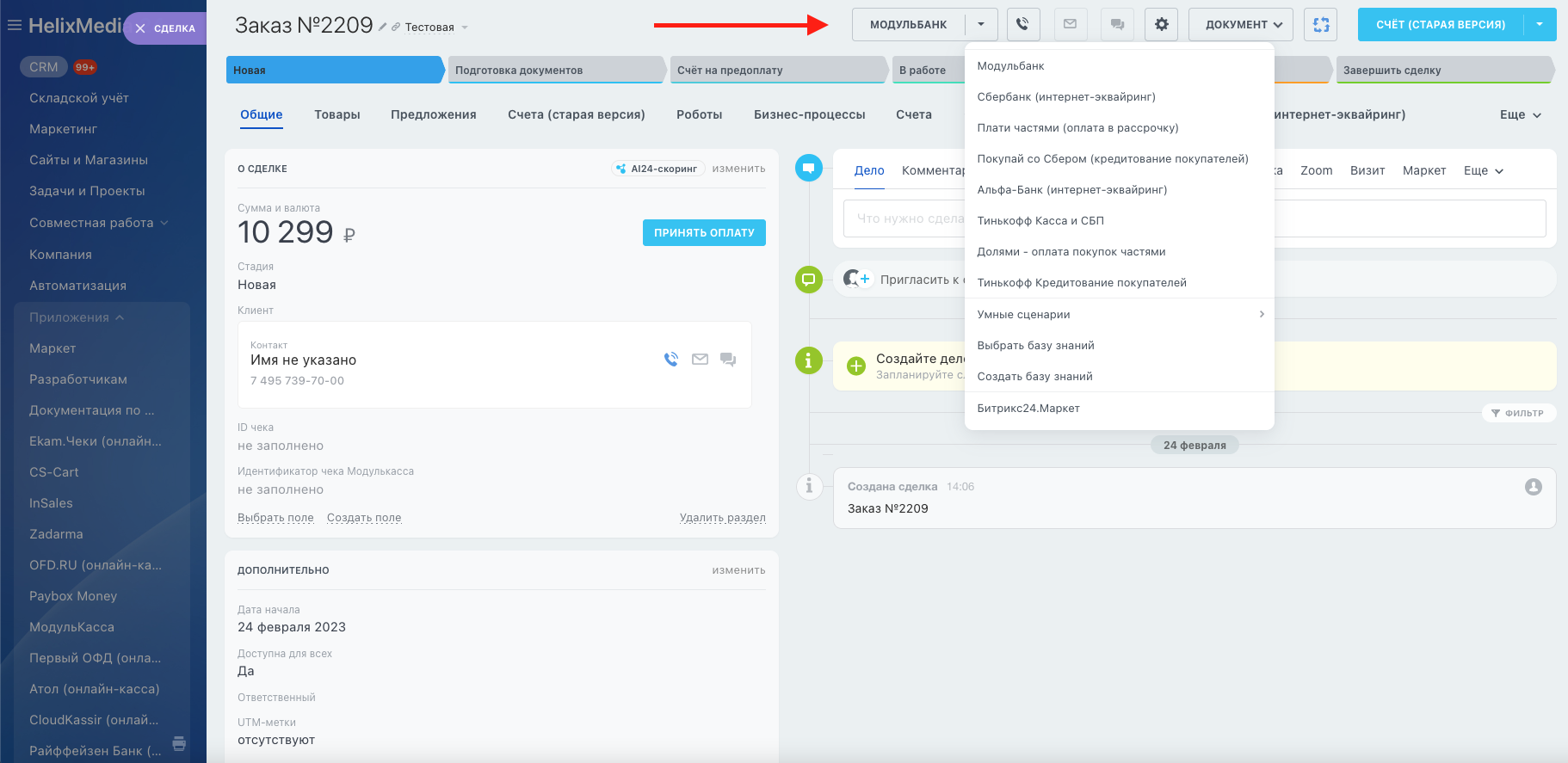Click изменить in the ДОПОЛНИТЕЛЬНО section

click(x=738, y=570)
